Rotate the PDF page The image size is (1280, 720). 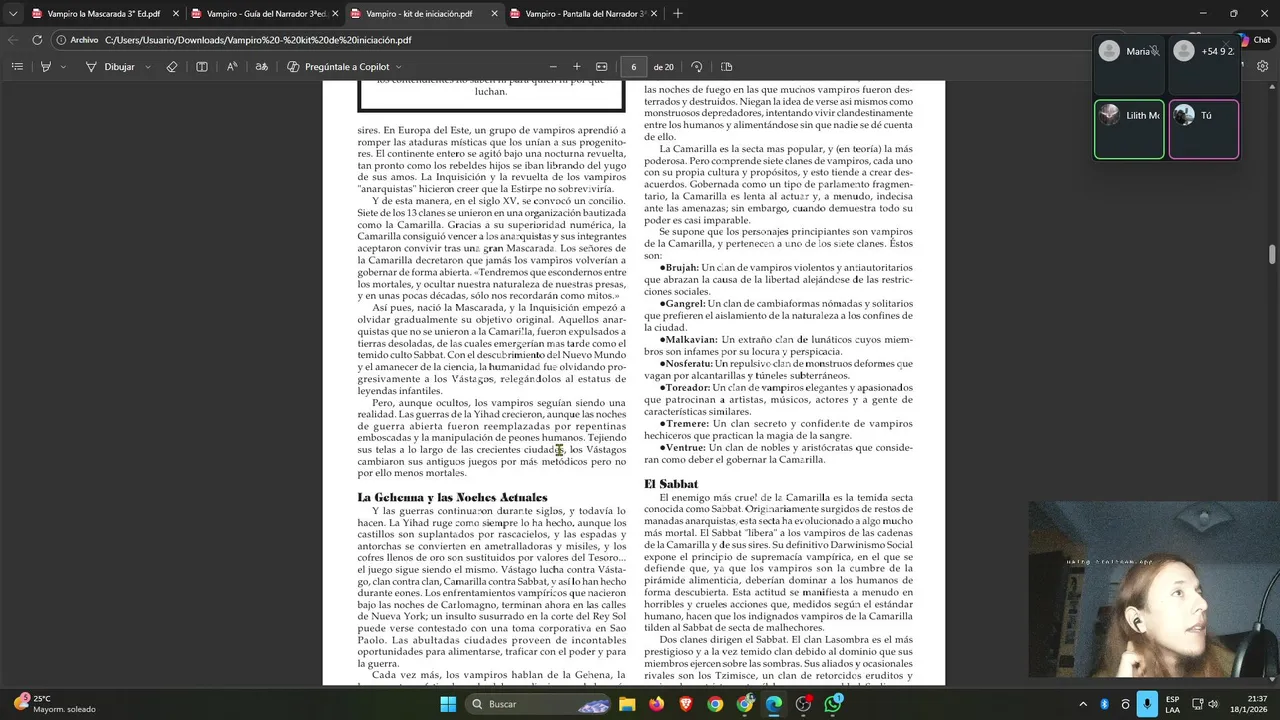pos(697,67)
